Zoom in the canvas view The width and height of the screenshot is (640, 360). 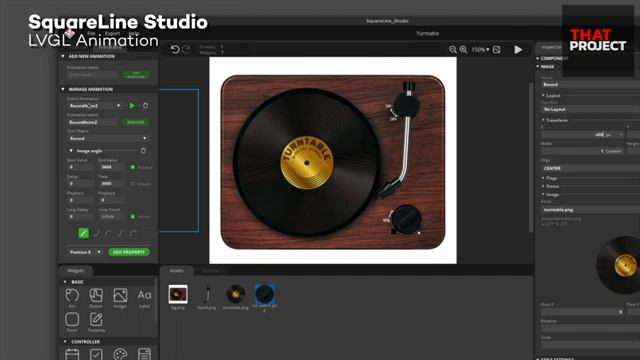click(463, 49)
